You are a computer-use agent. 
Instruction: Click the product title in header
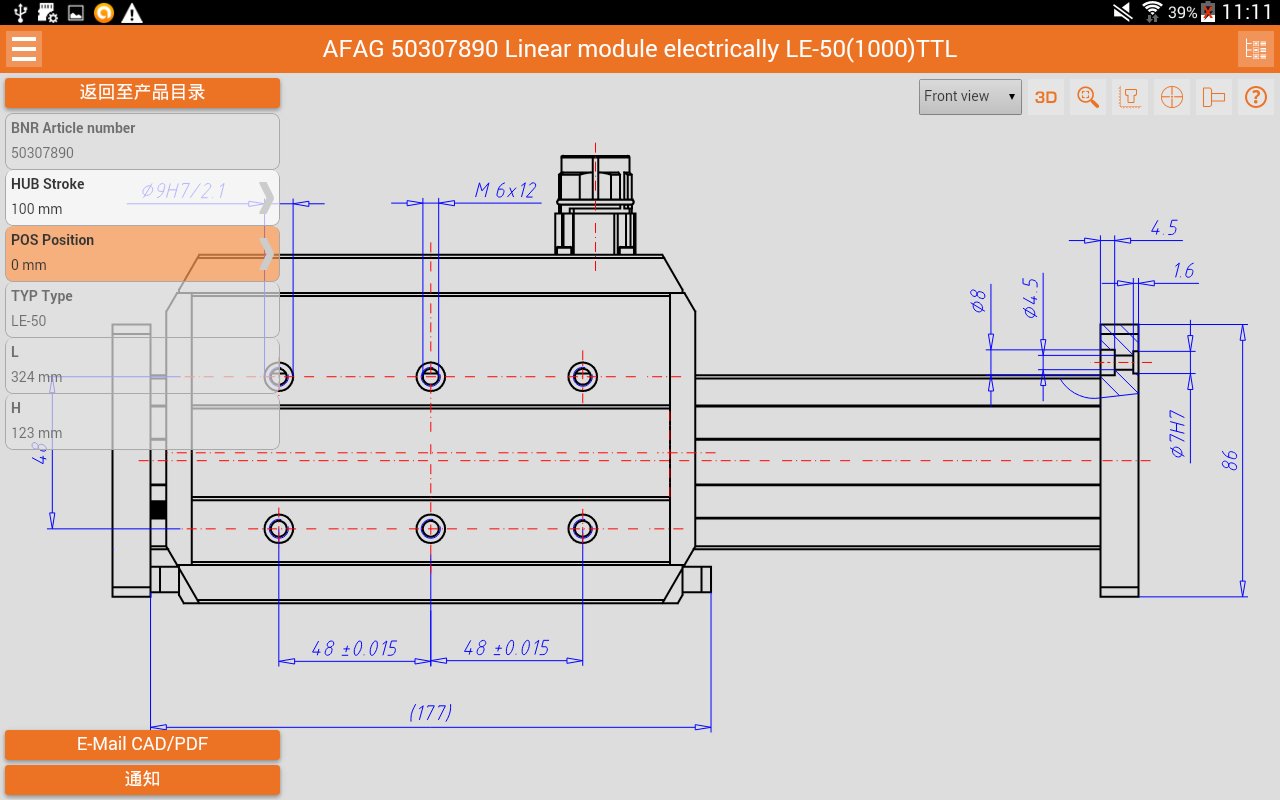[639, 48]
